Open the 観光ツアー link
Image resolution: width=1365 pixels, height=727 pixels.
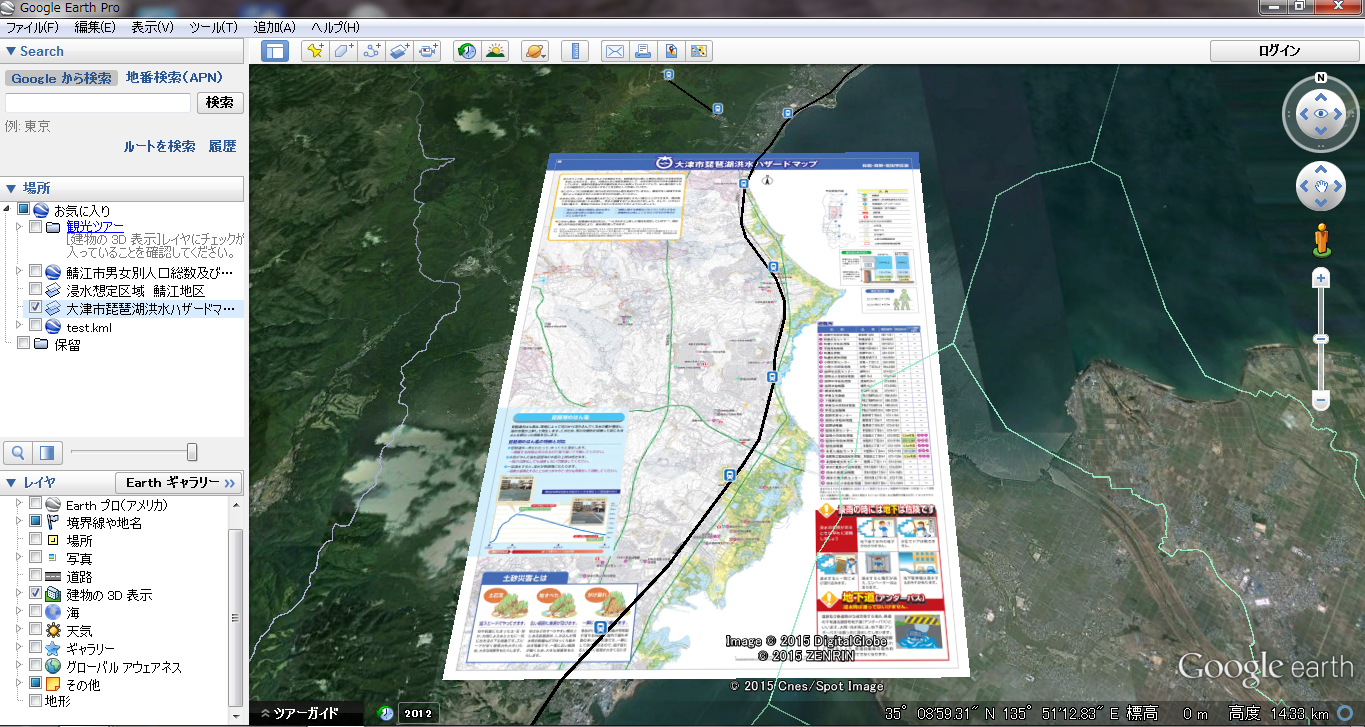click(x=95, y=227)
